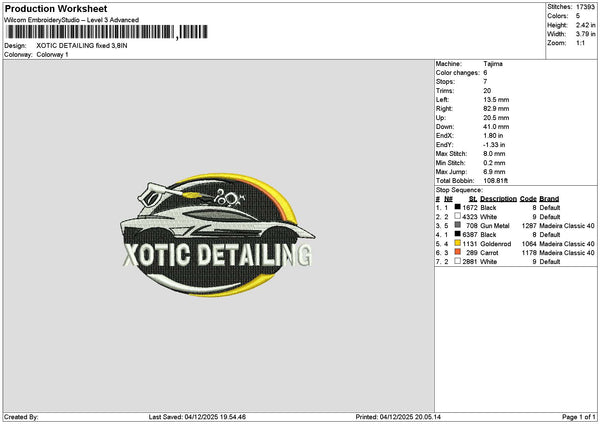Click the 'St.' column header
This screenshot has width=600, height=424.
(x=473, y=199)
